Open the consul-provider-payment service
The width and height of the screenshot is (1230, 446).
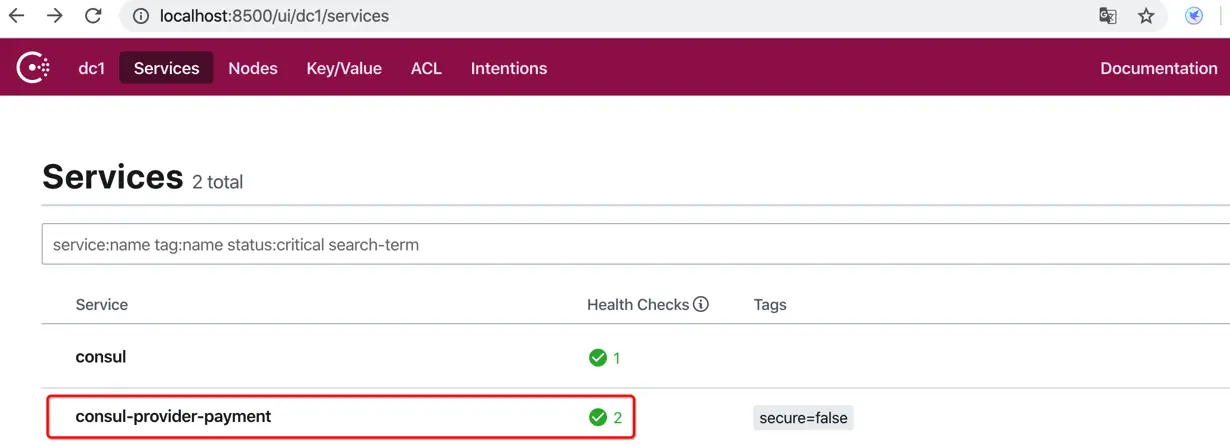tap(173, 416)
